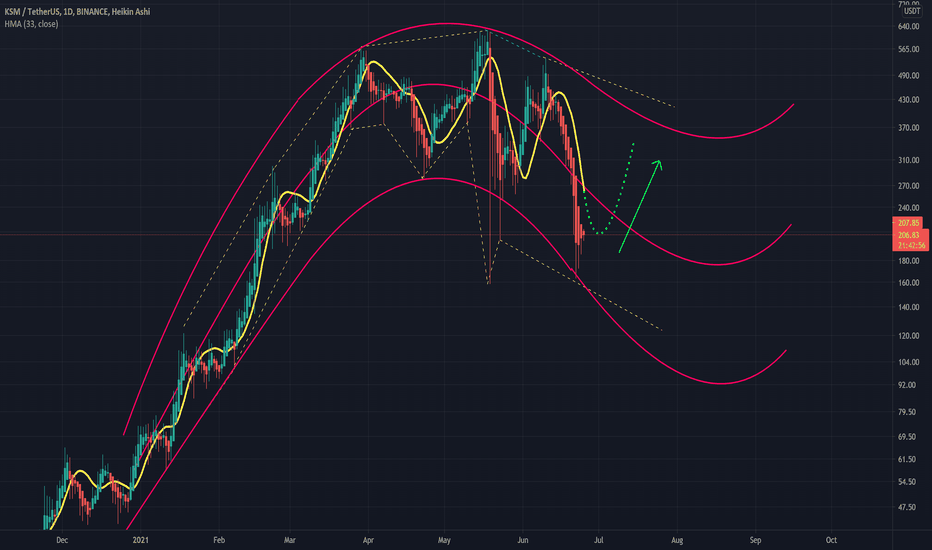Click the 160.00 price axis label
This screenshot has width=932, height=550.
pyautogui.click(x=909, y=283)
